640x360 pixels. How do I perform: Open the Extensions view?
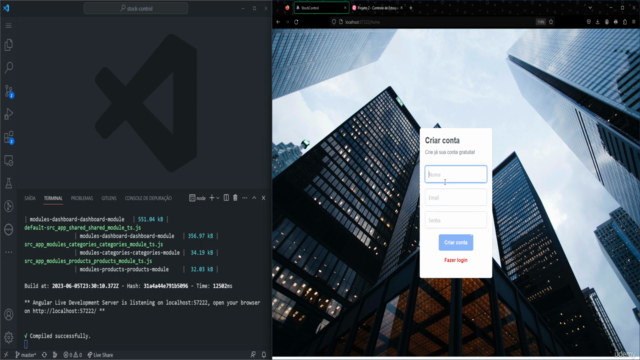tap(9, 138)
